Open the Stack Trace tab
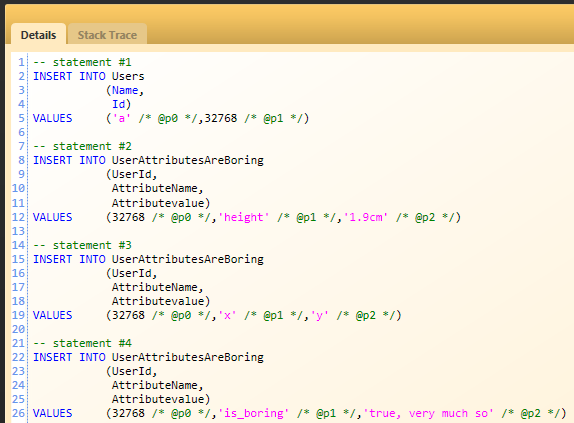This screenshot has width=574, height=423. coord(107,35)
